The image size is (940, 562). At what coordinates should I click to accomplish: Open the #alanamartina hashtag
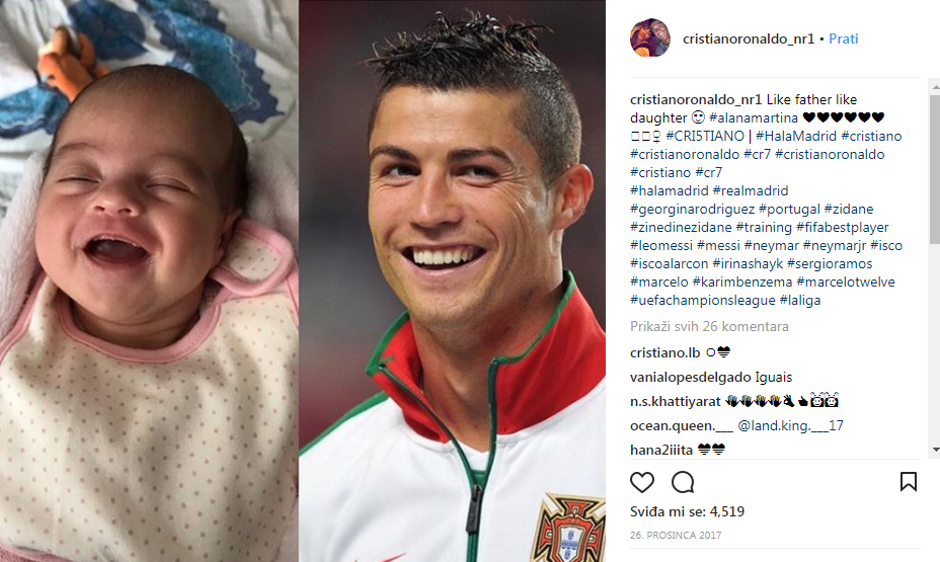pyautogui.click(x=754, y=118)
